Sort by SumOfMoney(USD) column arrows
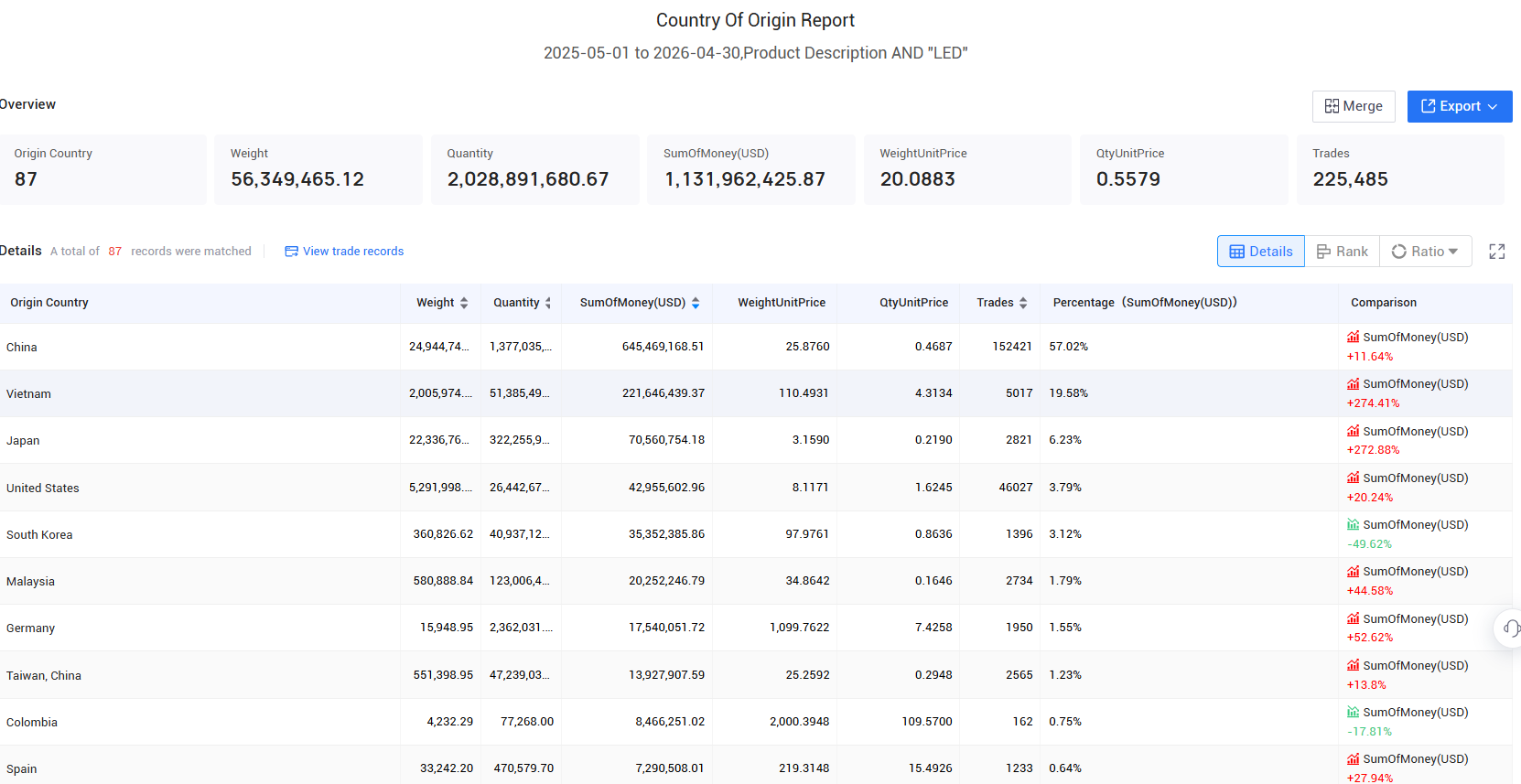This screenshot has width=1521, height=784. (696, 303)
